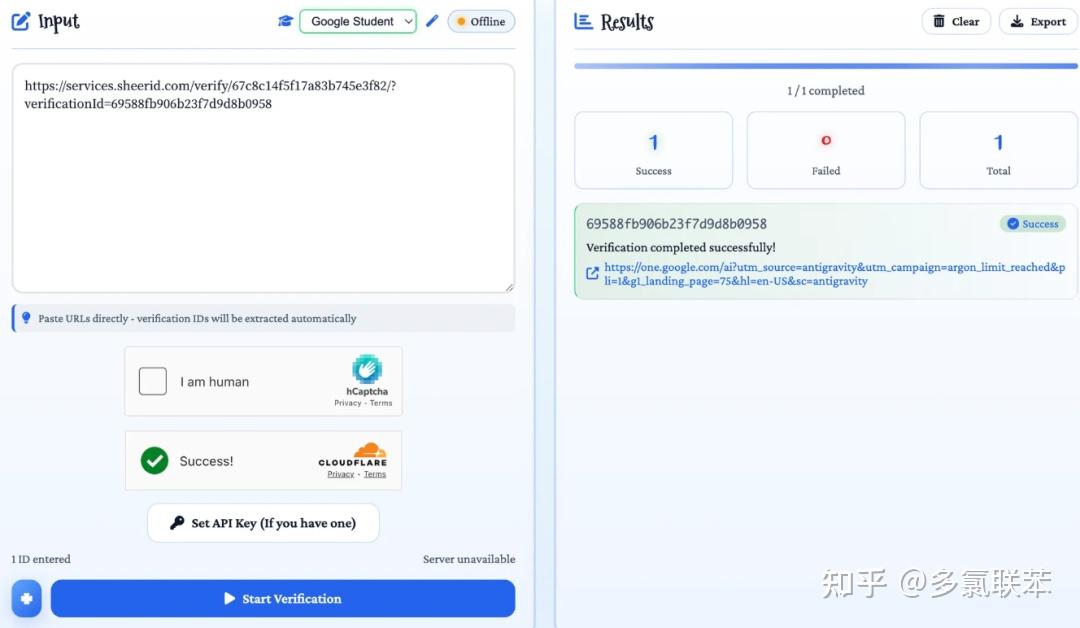Click the pencil edit icon beside Google Student
Image resolution: width=1080 pixels, height=628 pixels.
point(432,21)
